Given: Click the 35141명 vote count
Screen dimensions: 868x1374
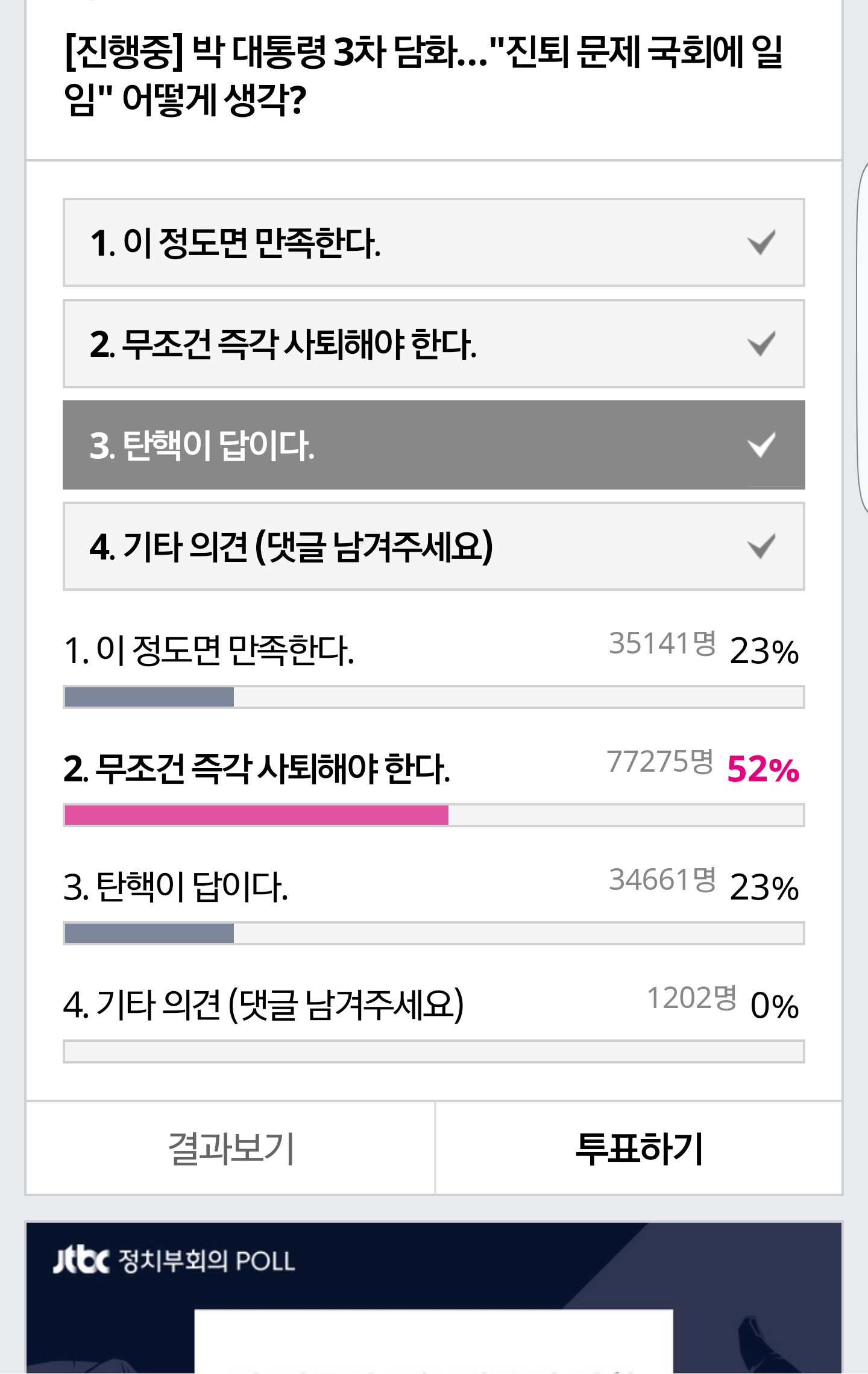Looking at the screenshot, I should click(x=662, y=643).
